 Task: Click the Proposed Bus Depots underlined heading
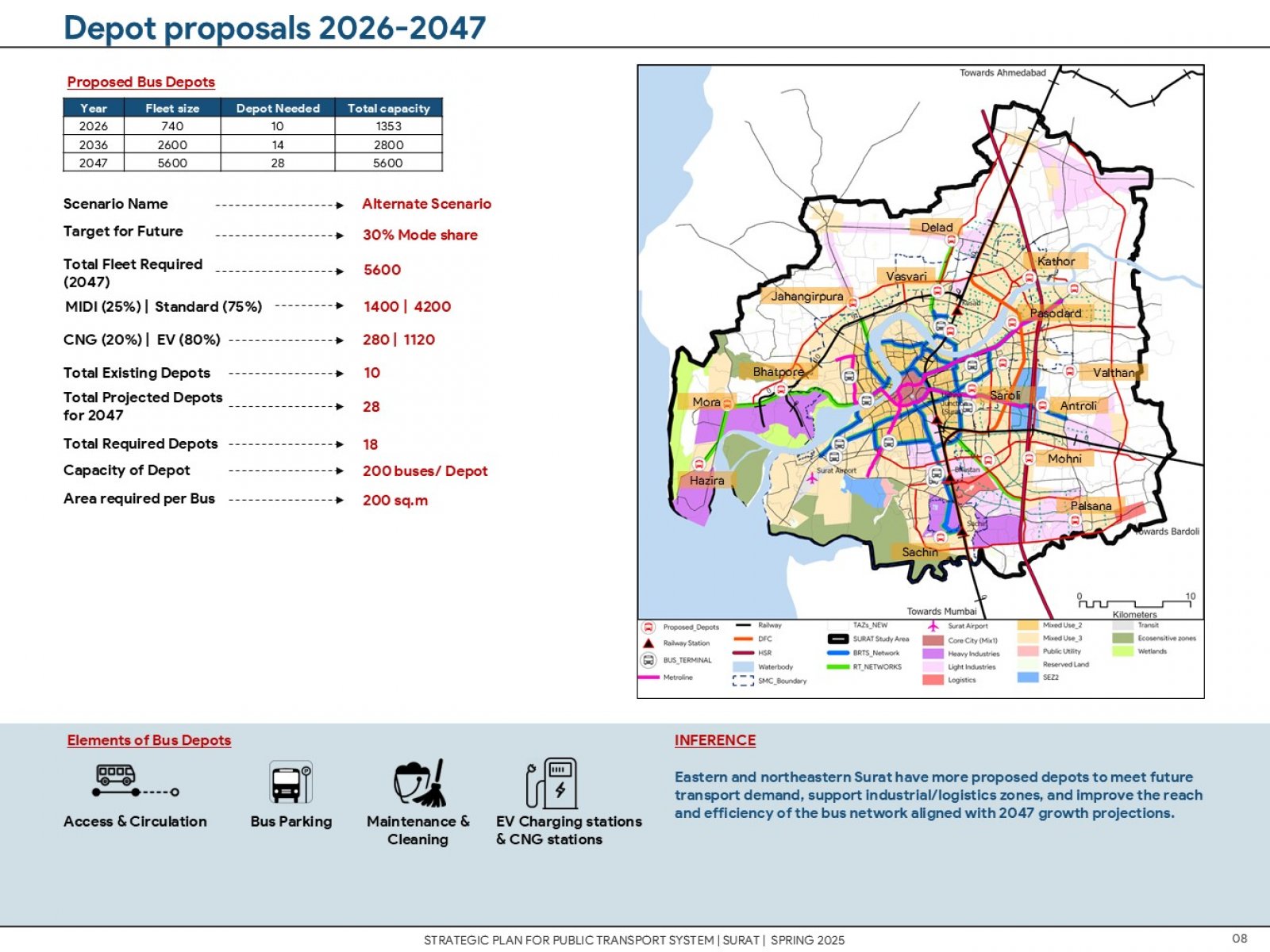pos(141,82)
